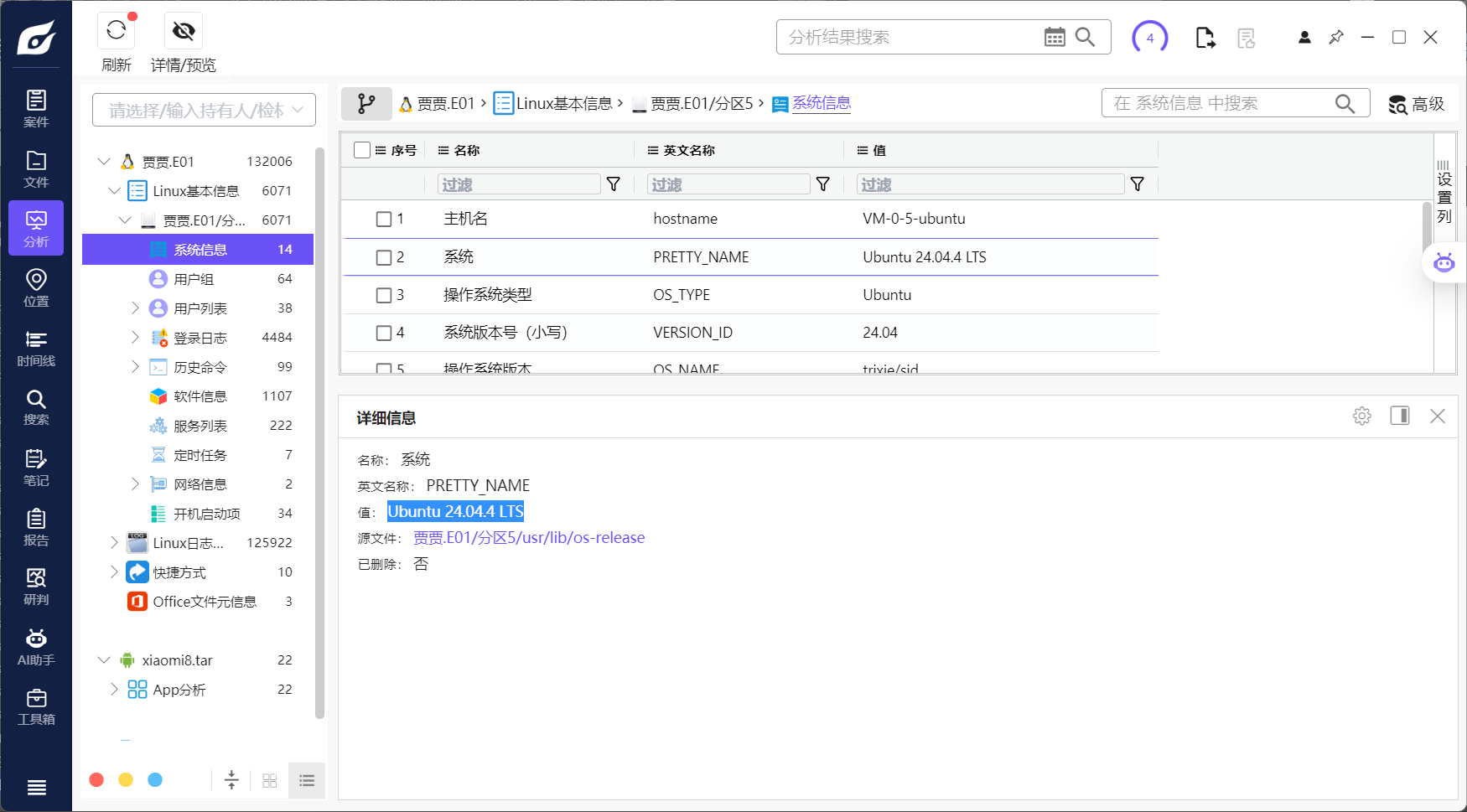
Task: Expand the App分析 tree node
Action: [x=114, y=690]
